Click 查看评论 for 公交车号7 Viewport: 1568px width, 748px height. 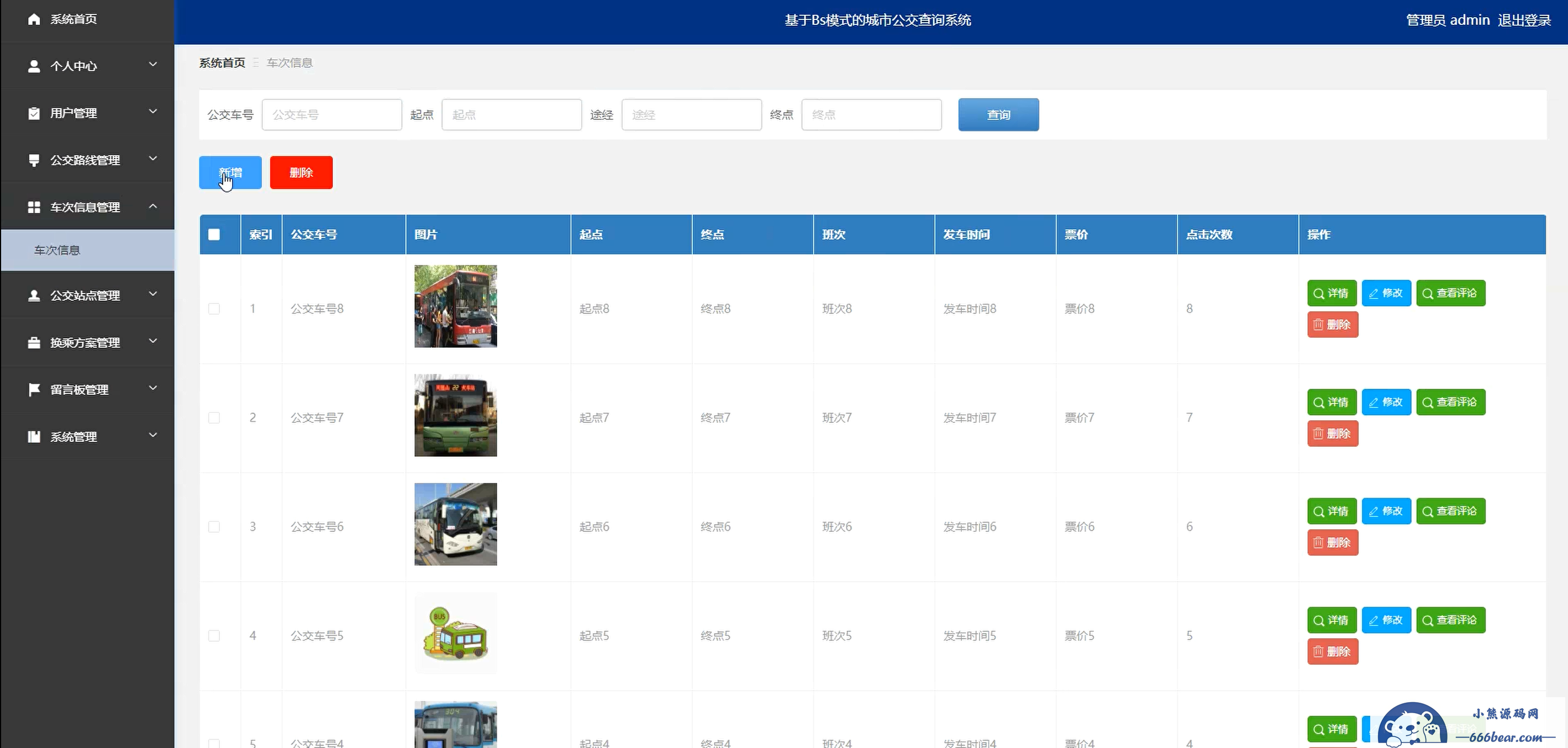point(1450,402)
